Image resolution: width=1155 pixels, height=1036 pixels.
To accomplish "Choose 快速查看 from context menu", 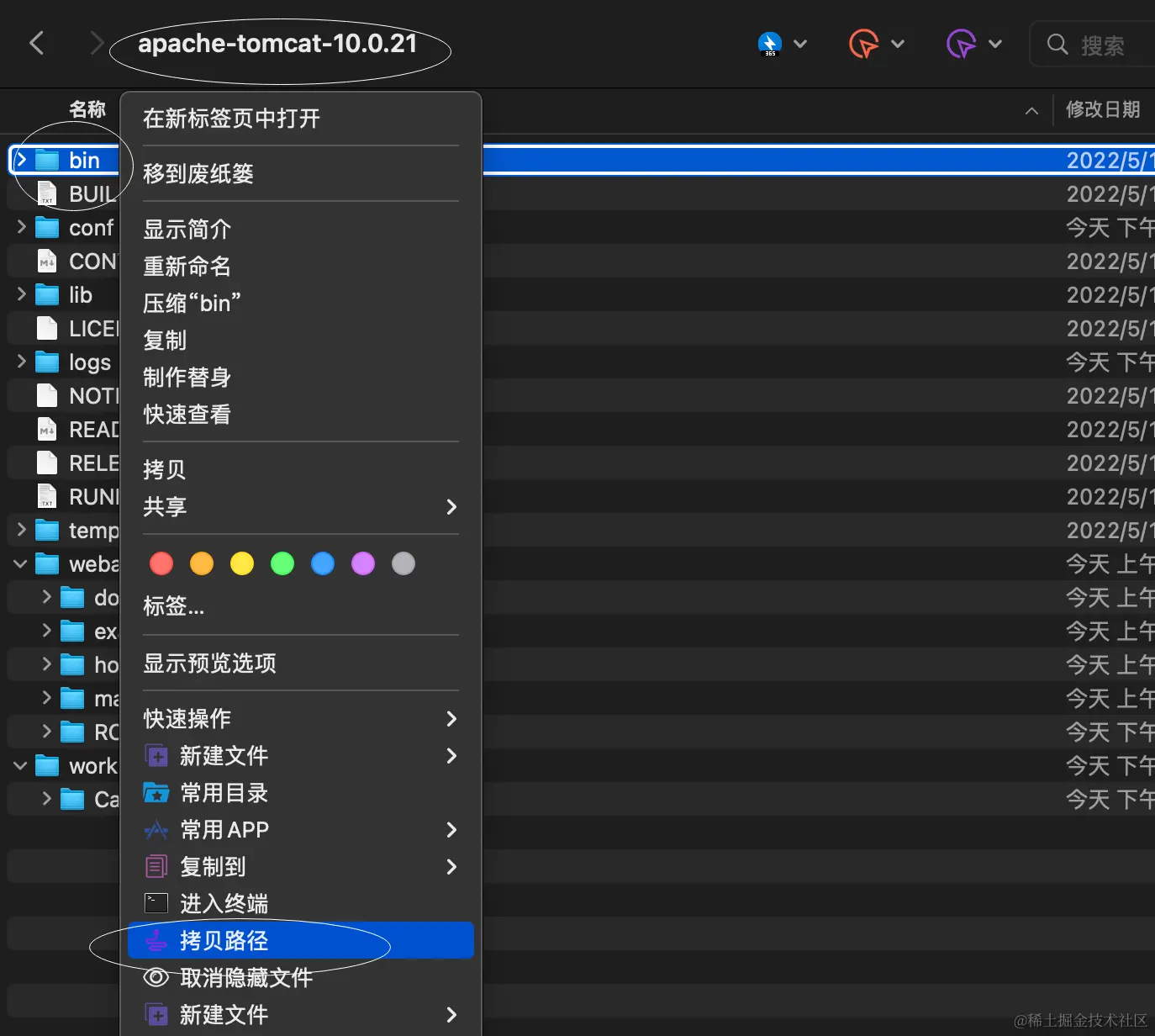I will (301, 415).
